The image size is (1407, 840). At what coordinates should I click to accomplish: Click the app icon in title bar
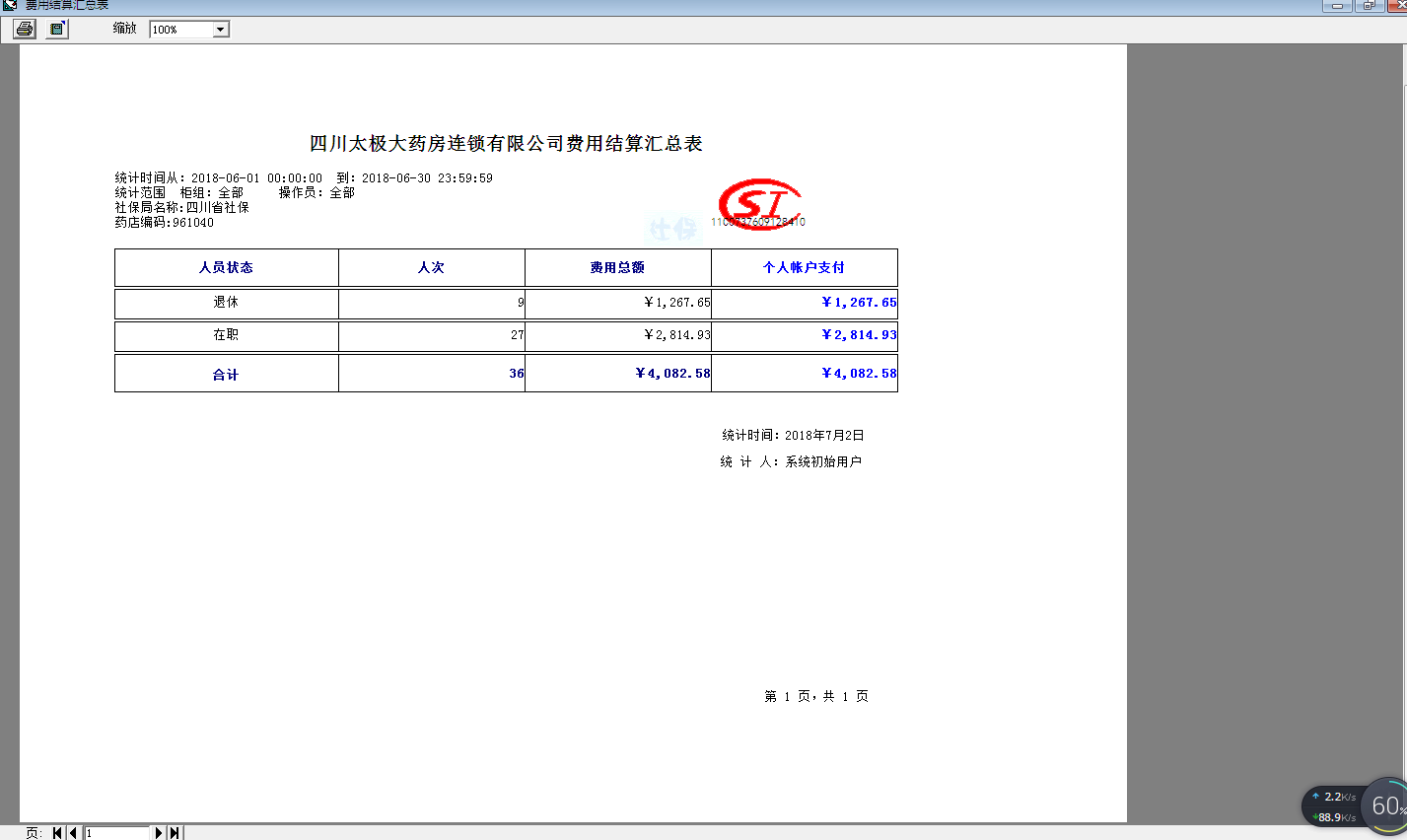click(x=10, y=5)
